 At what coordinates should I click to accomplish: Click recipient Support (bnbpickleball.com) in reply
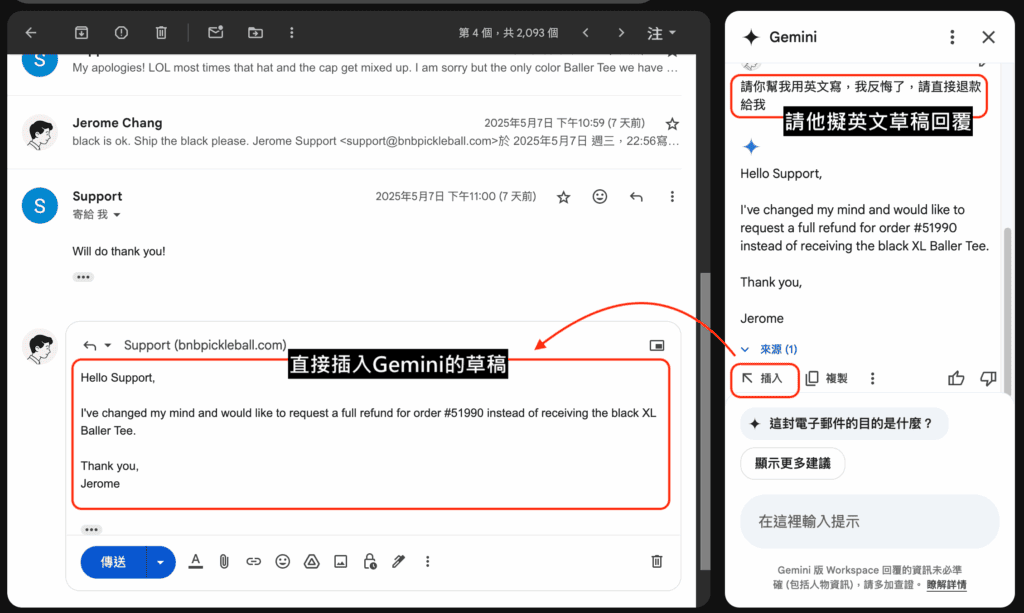click(x=205, y=345)
